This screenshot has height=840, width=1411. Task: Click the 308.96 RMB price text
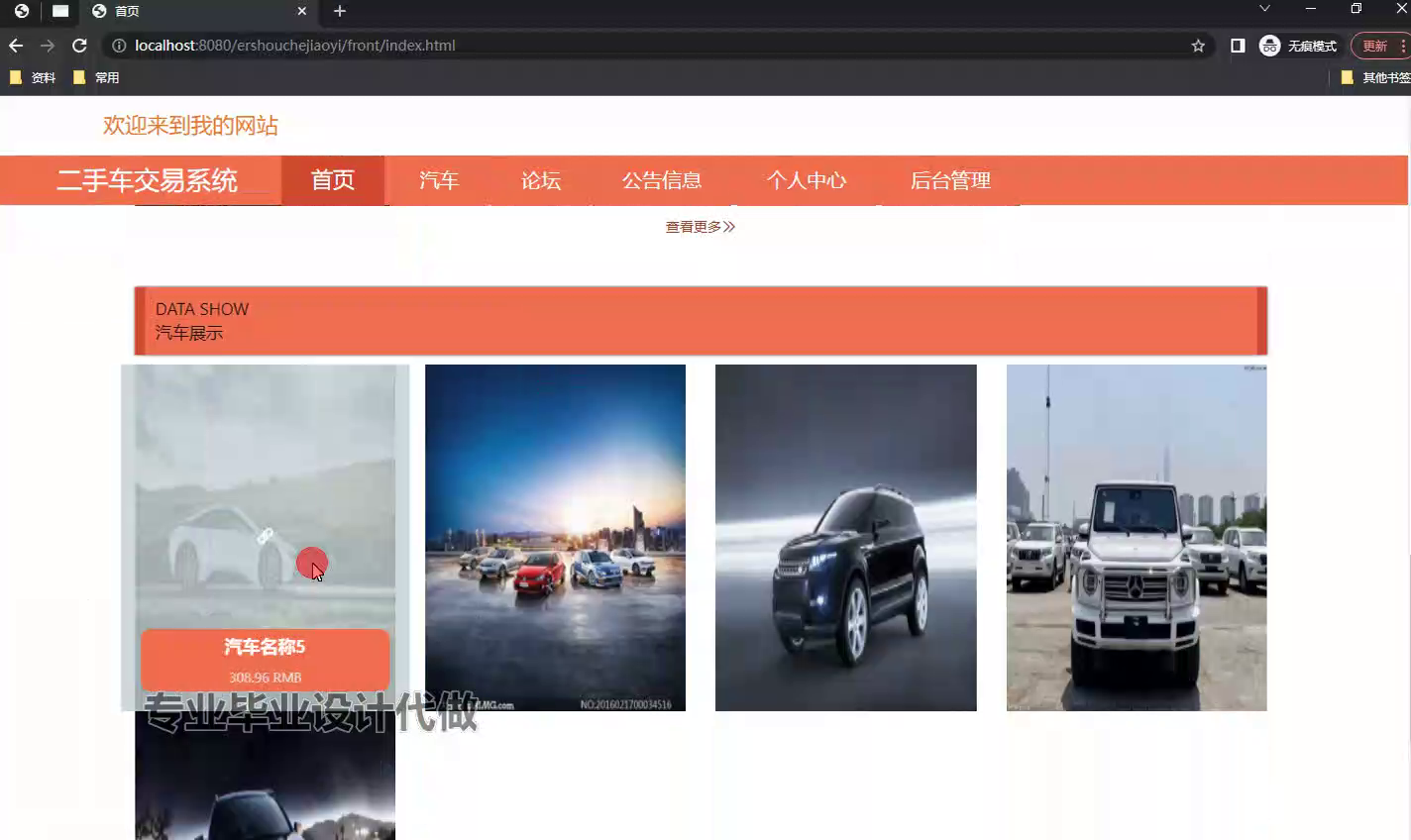pos(265,678)
